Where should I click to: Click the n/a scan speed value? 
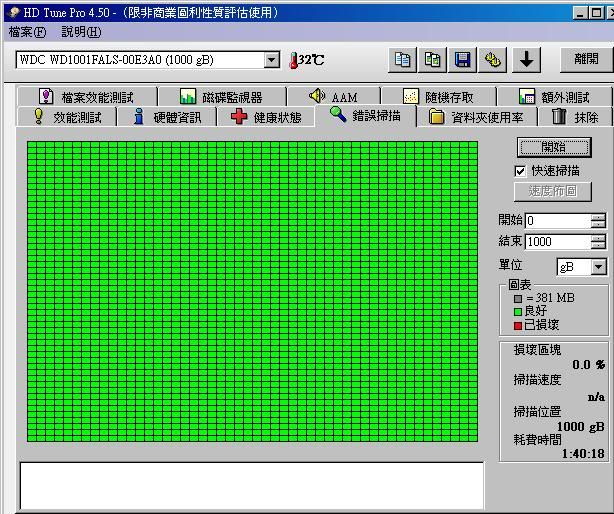click(596, 397)
